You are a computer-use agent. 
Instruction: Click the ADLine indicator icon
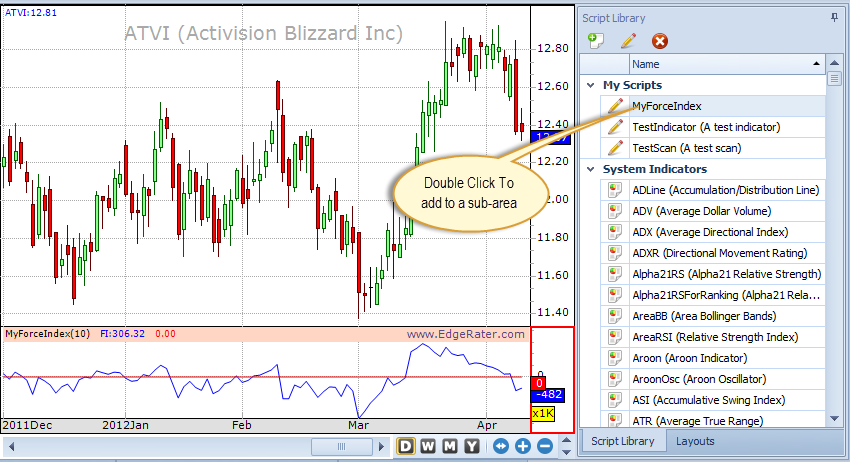click(615, 190)
